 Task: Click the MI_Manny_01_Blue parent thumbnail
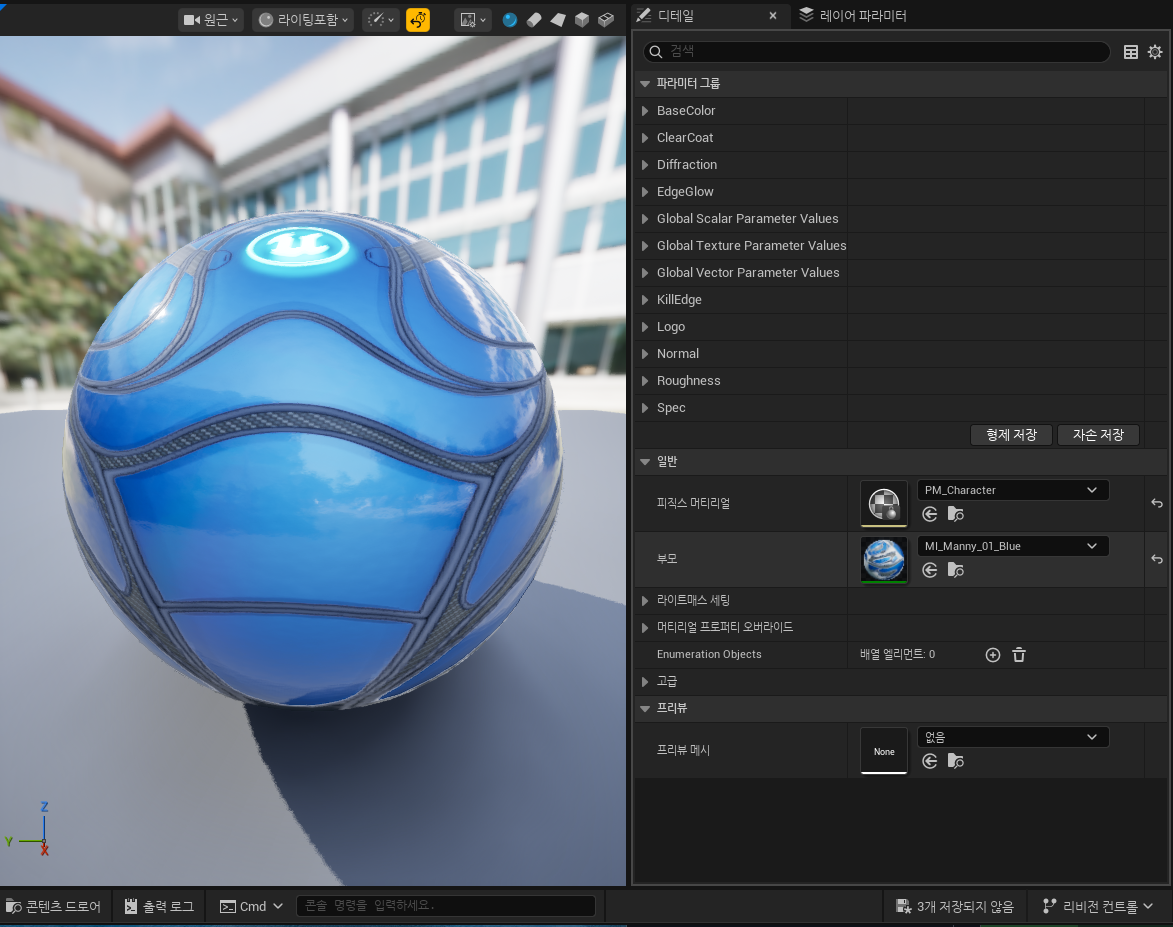[x=883, y=560]
